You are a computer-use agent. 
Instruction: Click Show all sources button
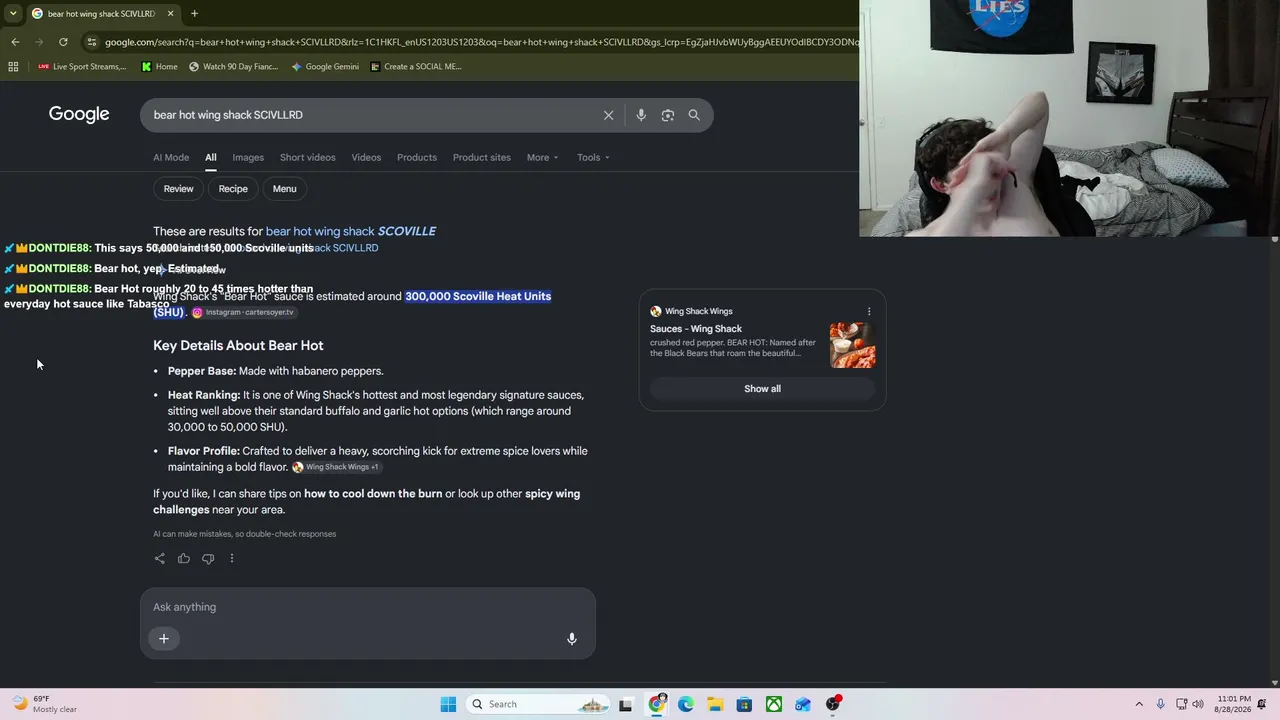(762, 389)
